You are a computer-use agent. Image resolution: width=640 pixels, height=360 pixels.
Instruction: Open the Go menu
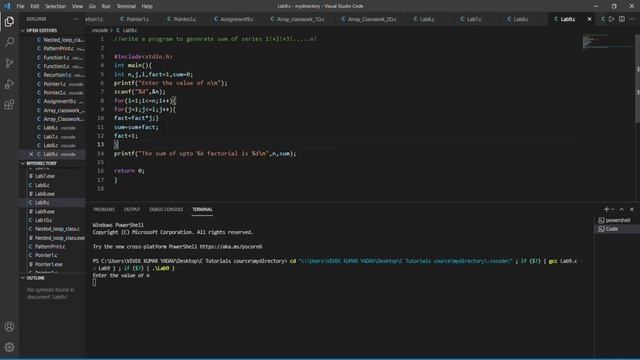tap(92, 6)
